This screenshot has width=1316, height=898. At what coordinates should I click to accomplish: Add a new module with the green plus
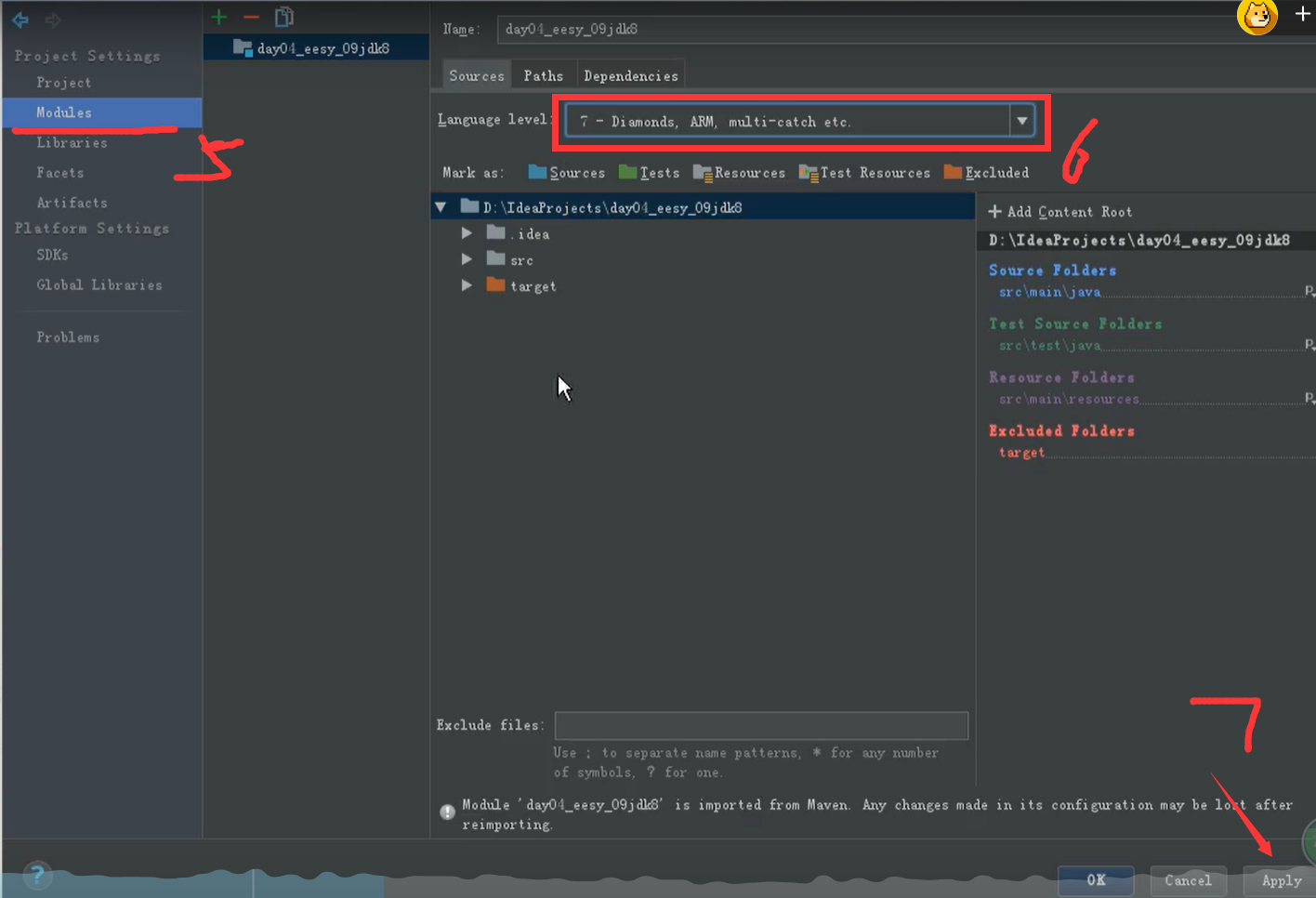[x=219, y=17]
